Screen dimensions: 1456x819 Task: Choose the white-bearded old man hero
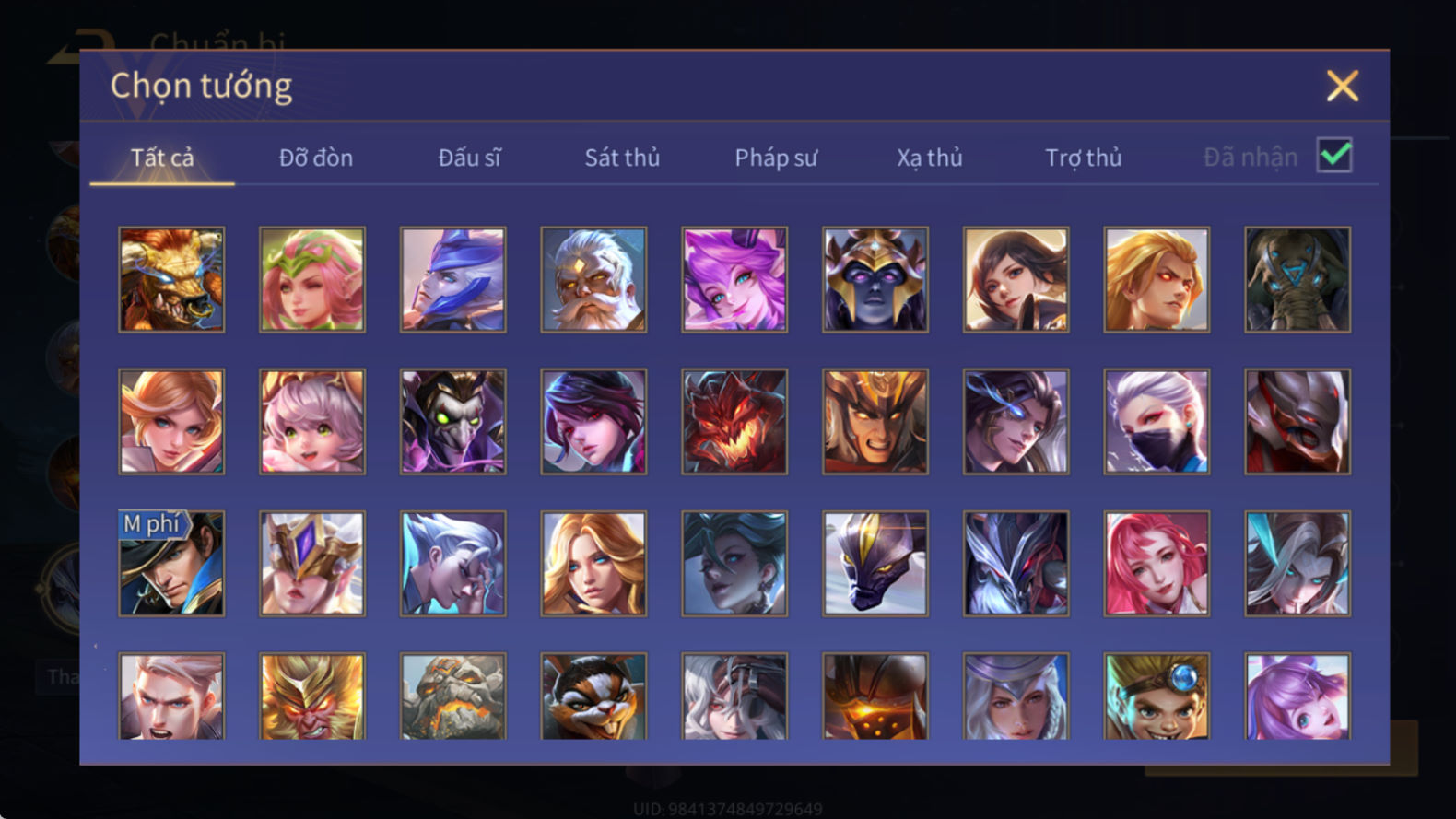(593, 279)
